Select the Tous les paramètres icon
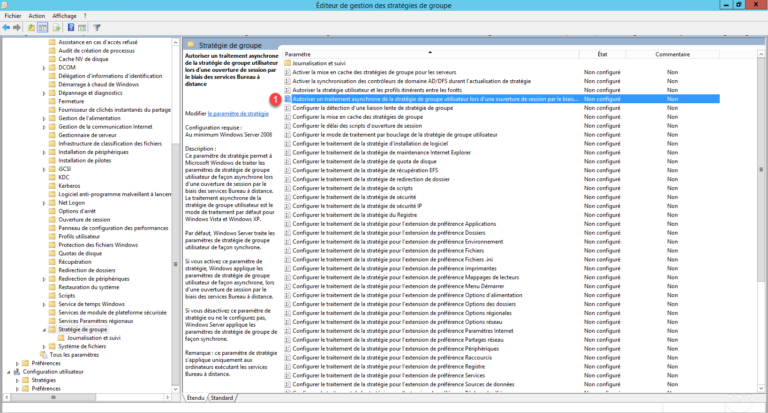Image resolution: width=768 pixels, height=413 pixels. click(x=43, y=355)
